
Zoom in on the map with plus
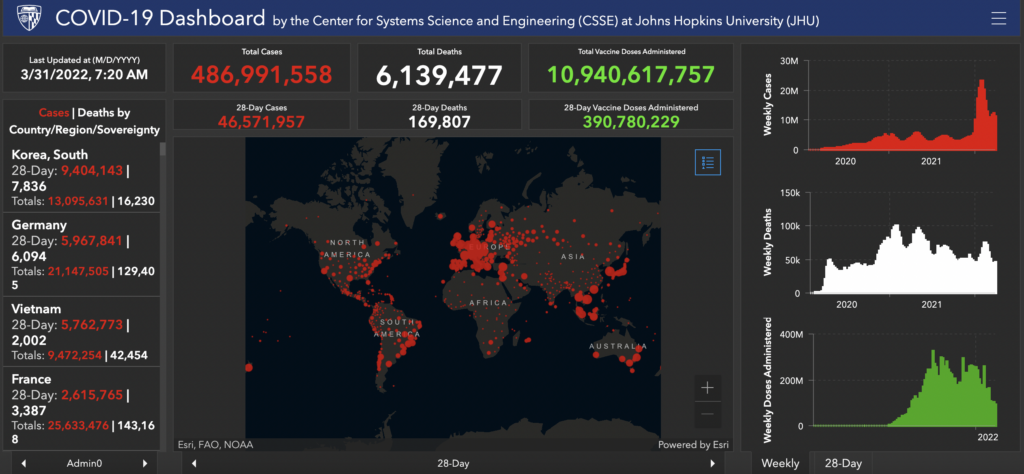(x=708, y=387)
